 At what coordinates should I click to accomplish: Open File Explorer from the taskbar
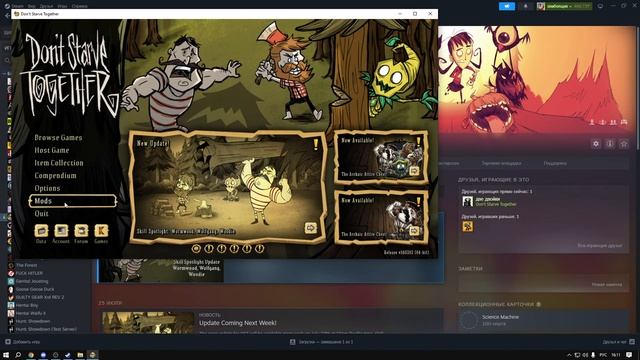[80, 355]
